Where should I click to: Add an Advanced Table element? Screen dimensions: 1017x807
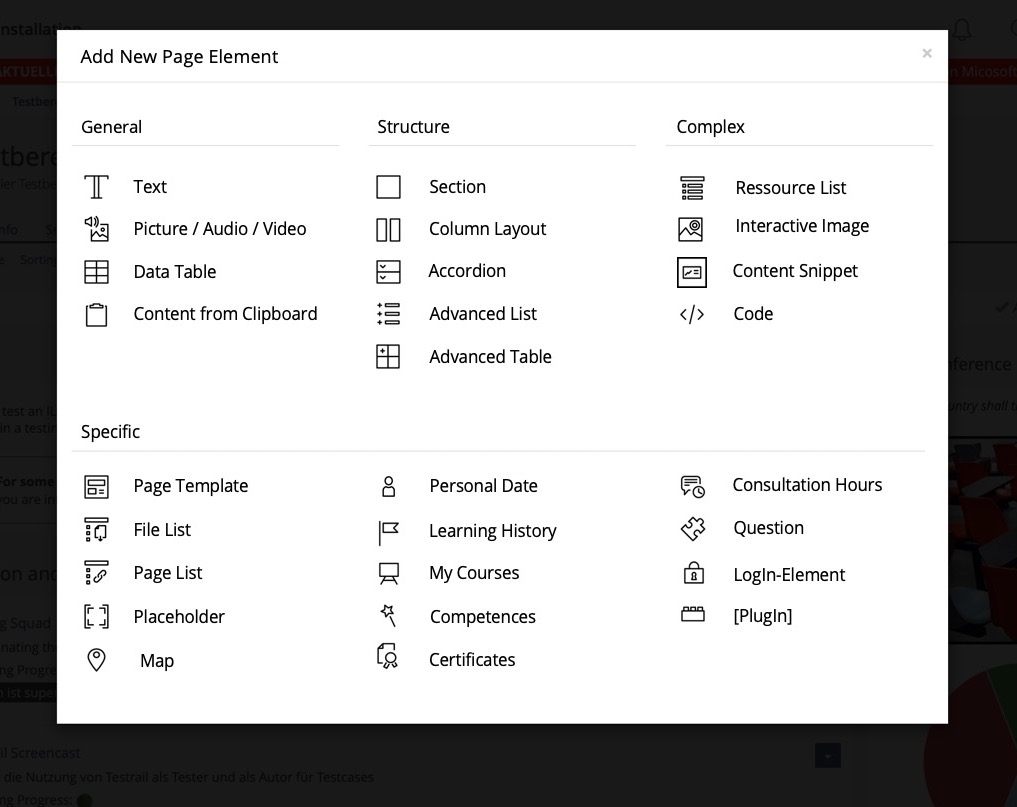pos(490,357)
